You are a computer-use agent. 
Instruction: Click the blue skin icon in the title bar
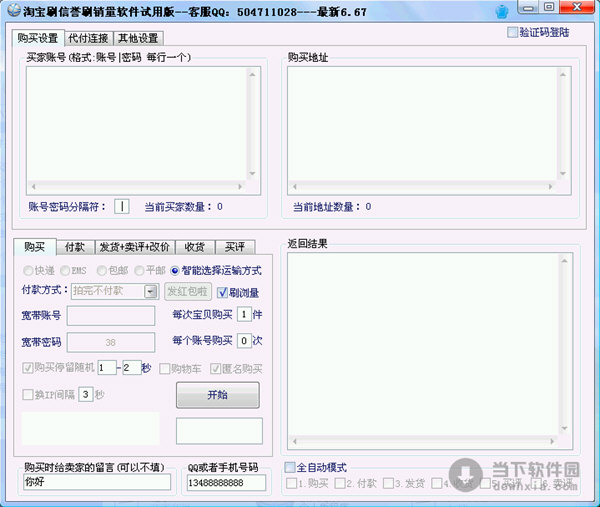tap(529, 13)
